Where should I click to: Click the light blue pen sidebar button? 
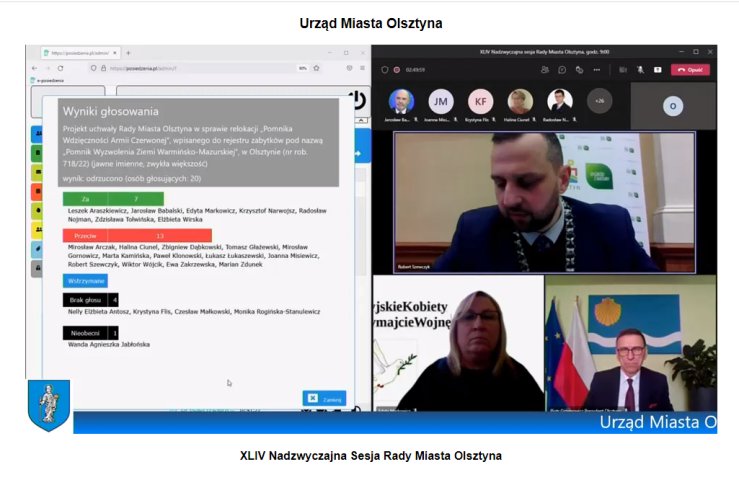(37, 249)
